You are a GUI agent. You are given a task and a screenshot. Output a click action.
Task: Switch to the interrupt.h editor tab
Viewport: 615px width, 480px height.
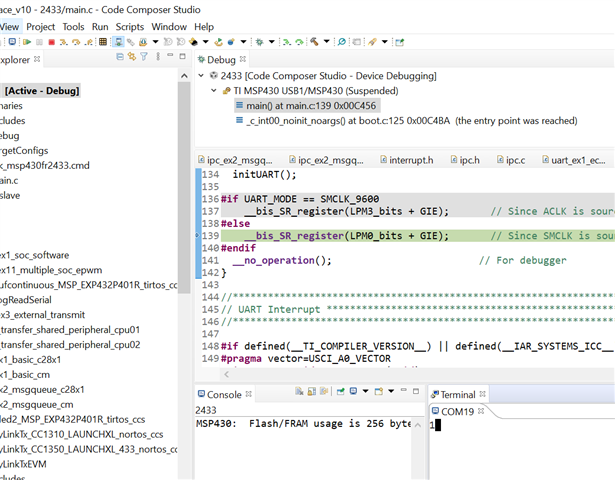411,159
